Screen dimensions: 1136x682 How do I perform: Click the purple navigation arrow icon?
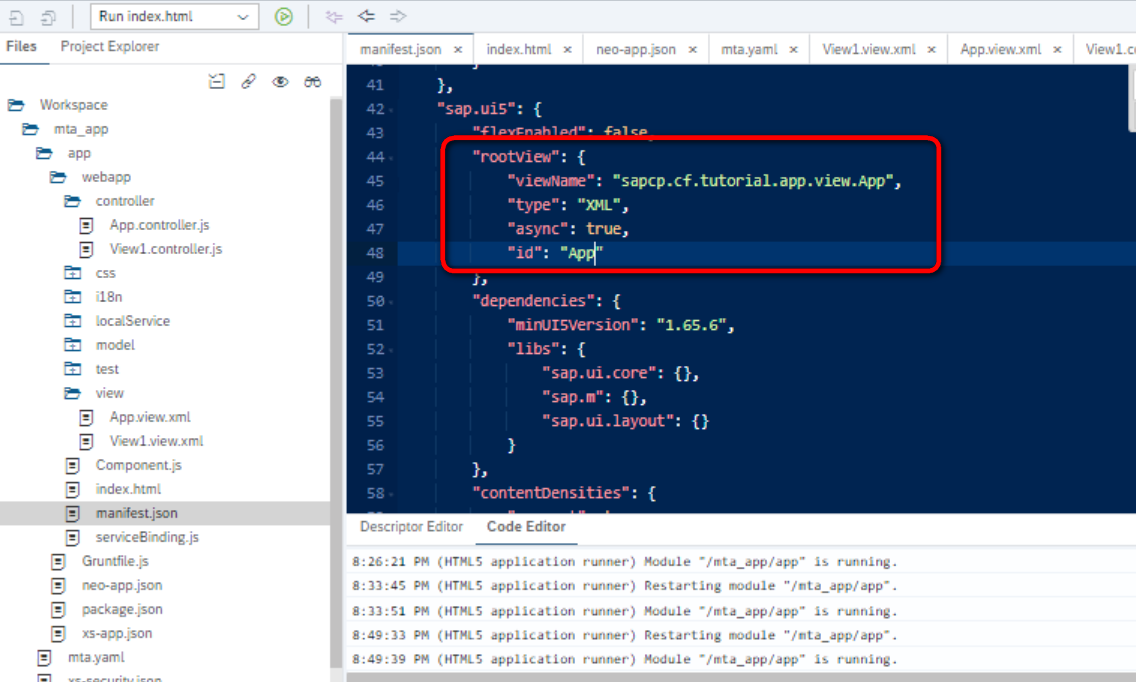tap(333, 16)
